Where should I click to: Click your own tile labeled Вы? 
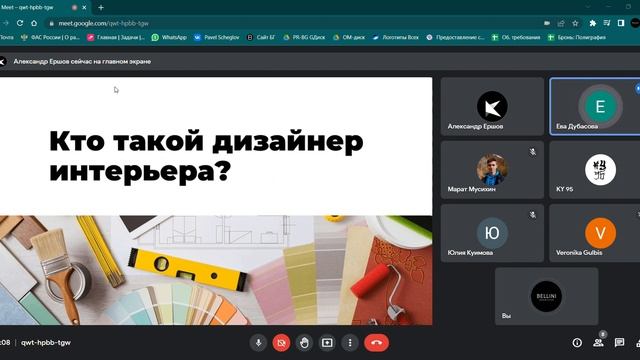[x=547, y=296]
